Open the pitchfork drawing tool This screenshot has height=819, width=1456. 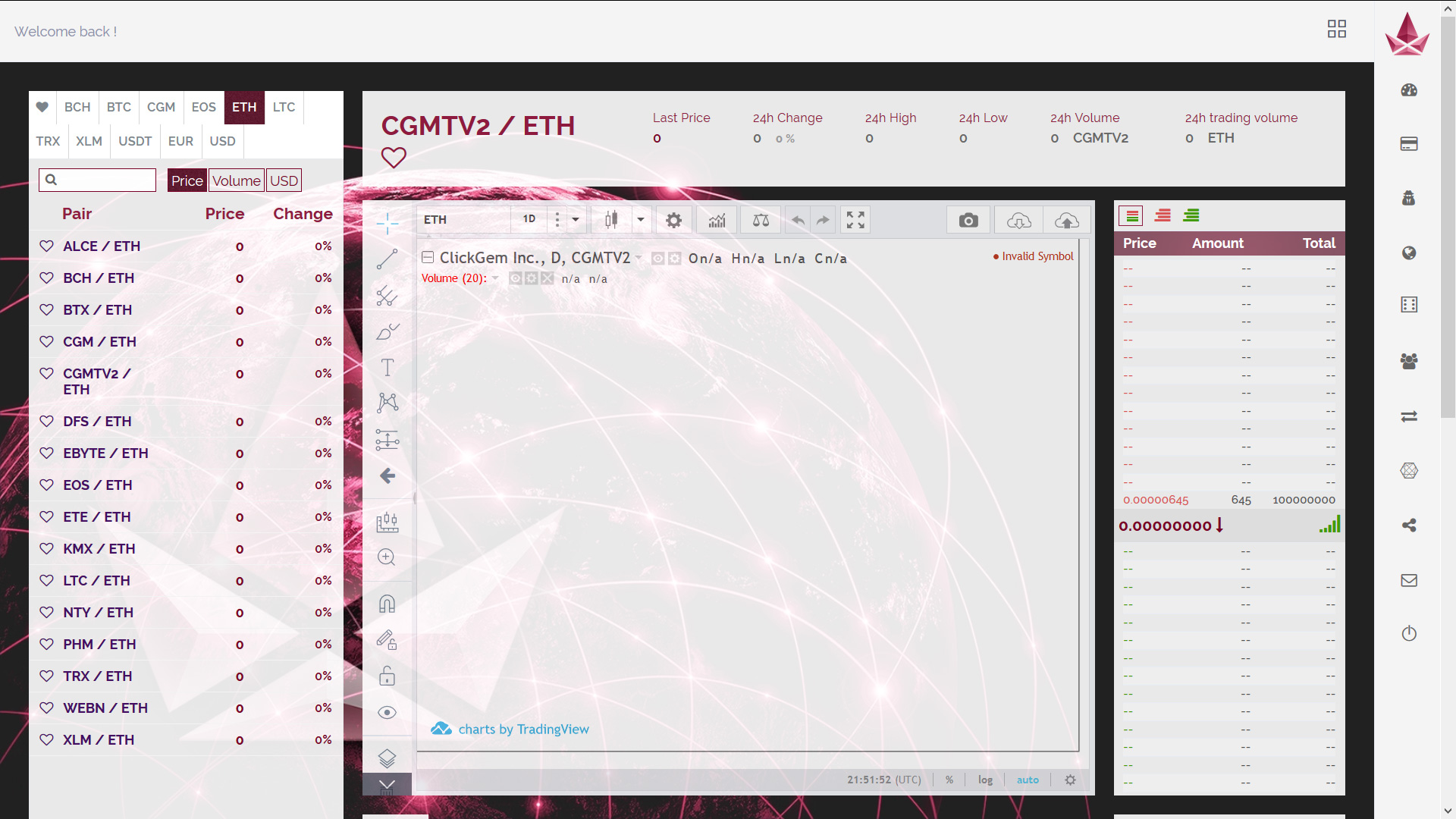pos(388,296)
